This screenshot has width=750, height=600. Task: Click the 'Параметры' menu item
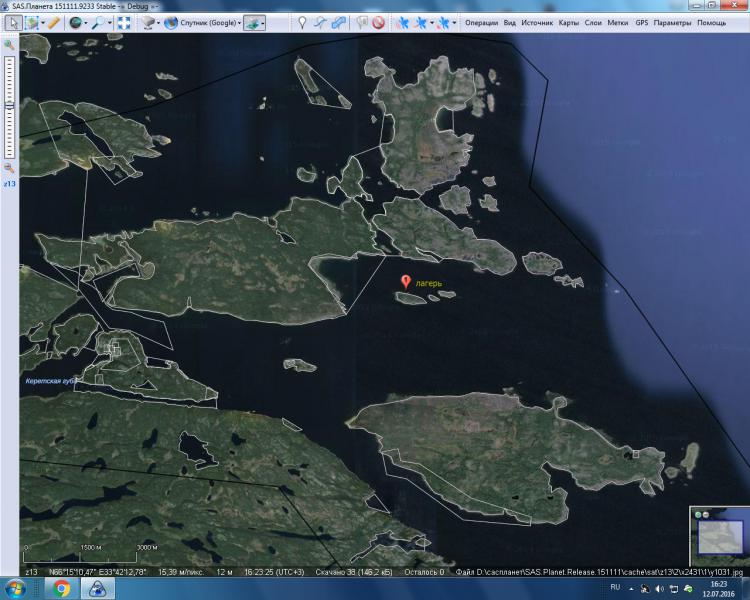[672, 22]
